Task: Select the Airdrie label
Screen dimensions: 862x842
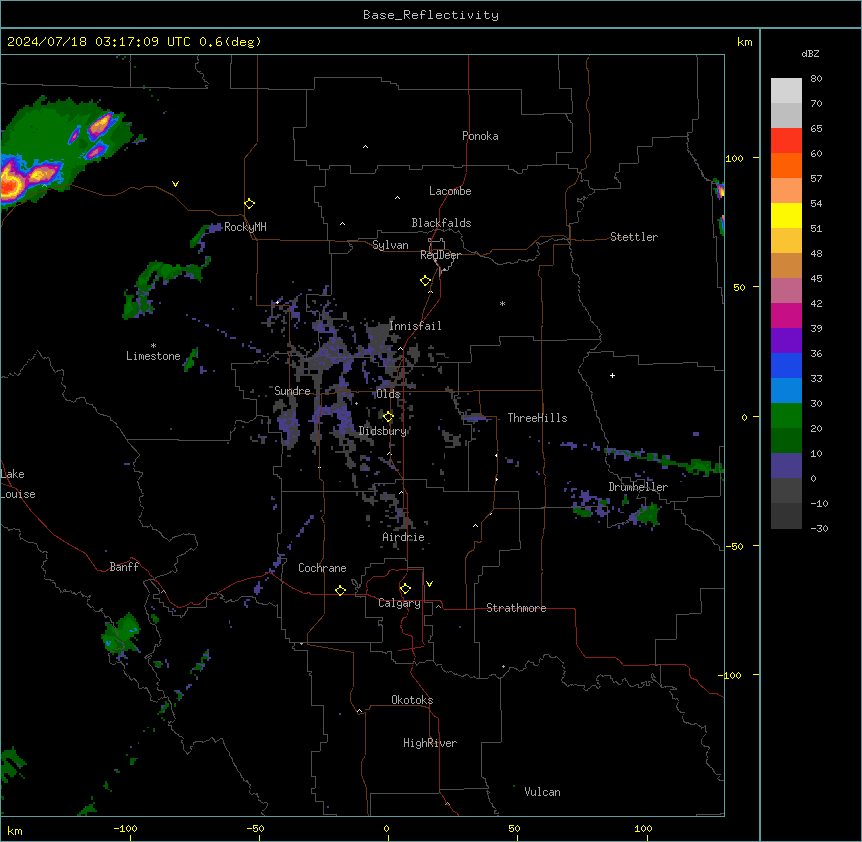Action: 404,537
